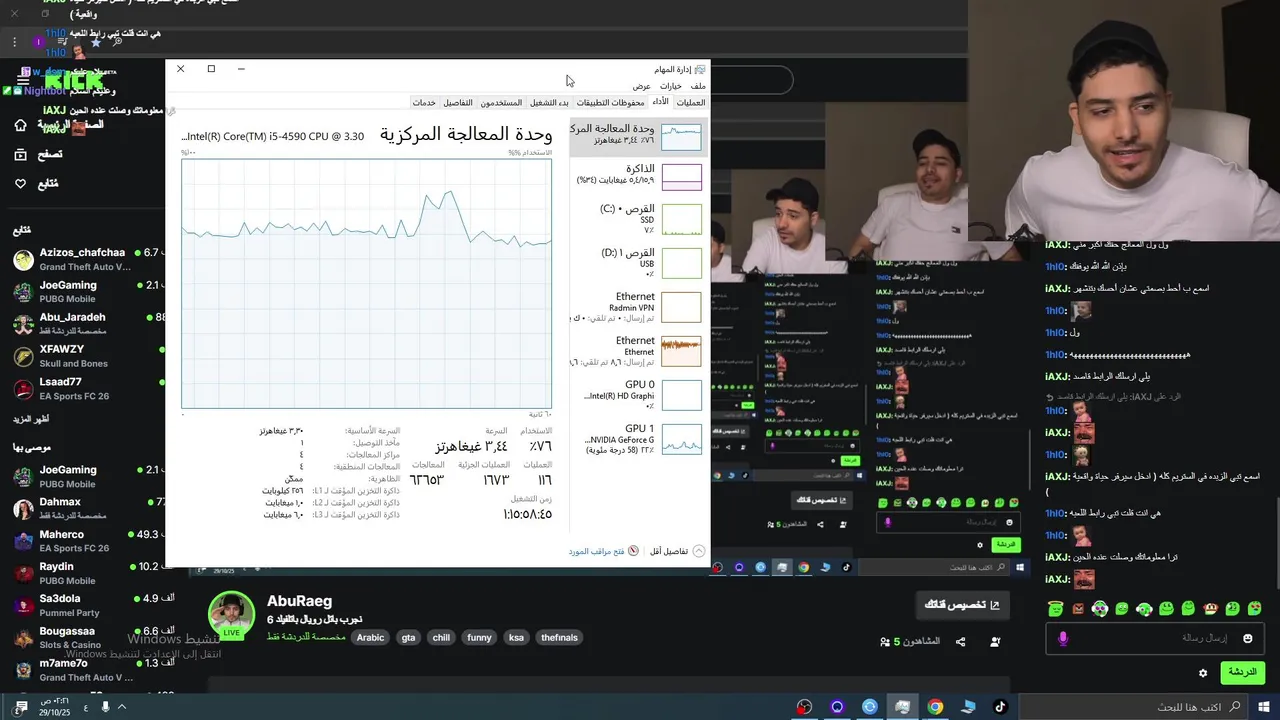Switch to the بدء التشغيل tab
This screenshot has height=720, width=1280.
coord(549,103)
